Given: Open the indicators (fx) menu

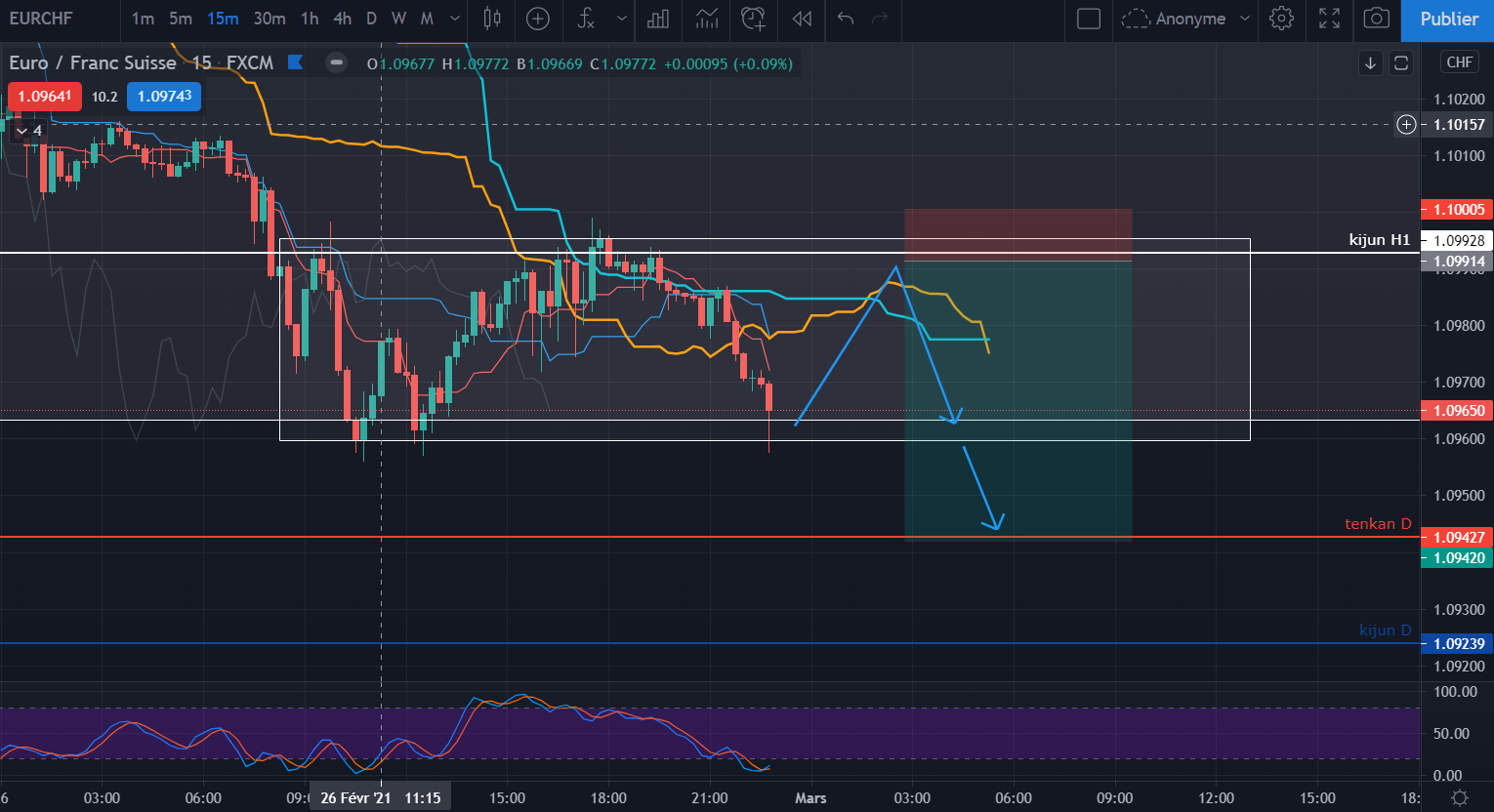Looking at the screenshot, I should tap(586, 19).
